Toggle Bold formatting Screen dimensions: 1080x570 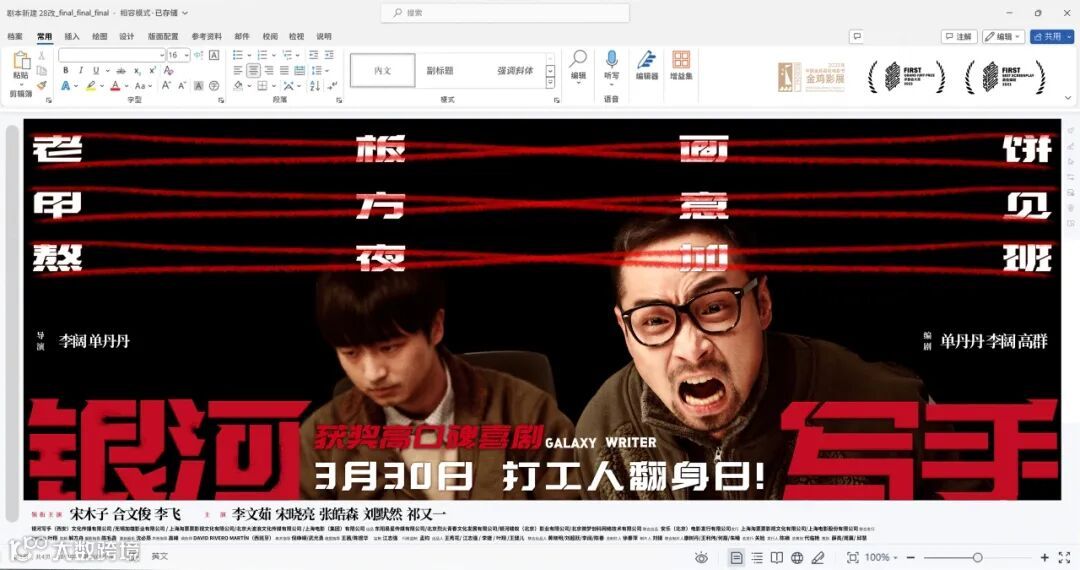point(65,70)
